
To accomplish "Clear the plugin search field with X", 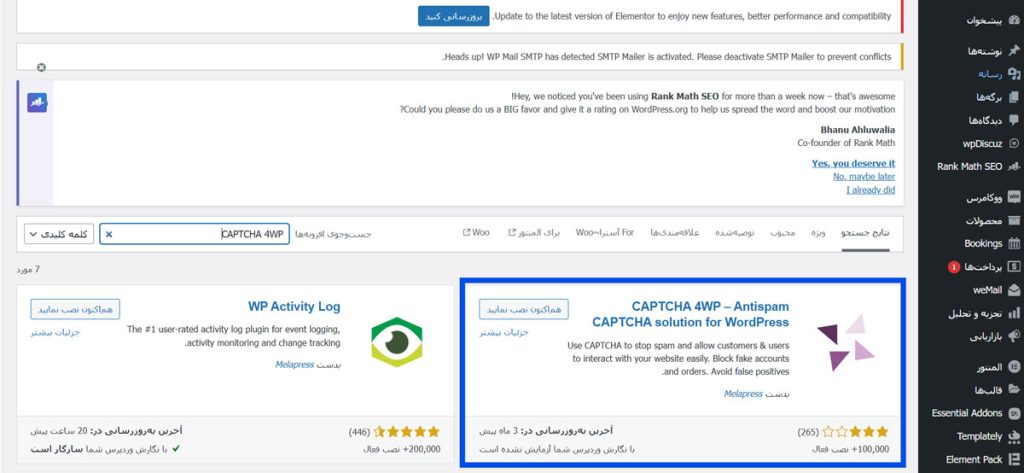I will [x=109, y=234].
